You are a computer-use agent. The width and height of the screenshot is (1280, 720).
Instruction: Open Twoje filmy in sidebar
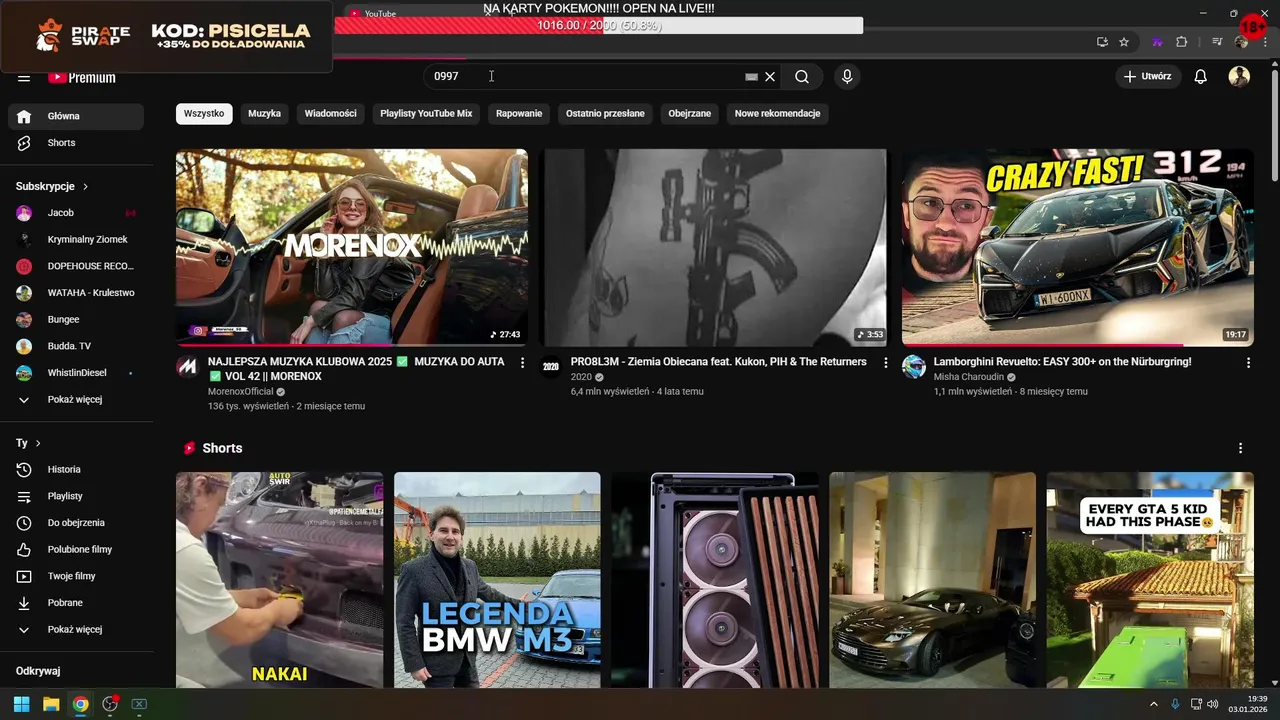tap(76, 576)
